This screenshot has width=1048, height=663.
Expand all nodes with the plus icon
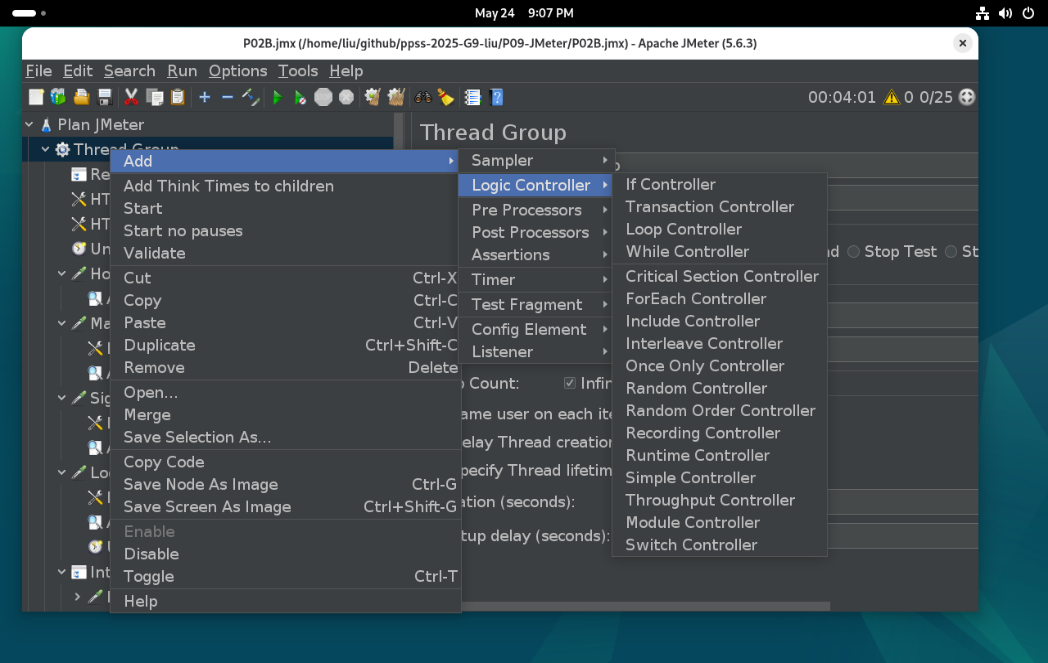click(205, 98)
